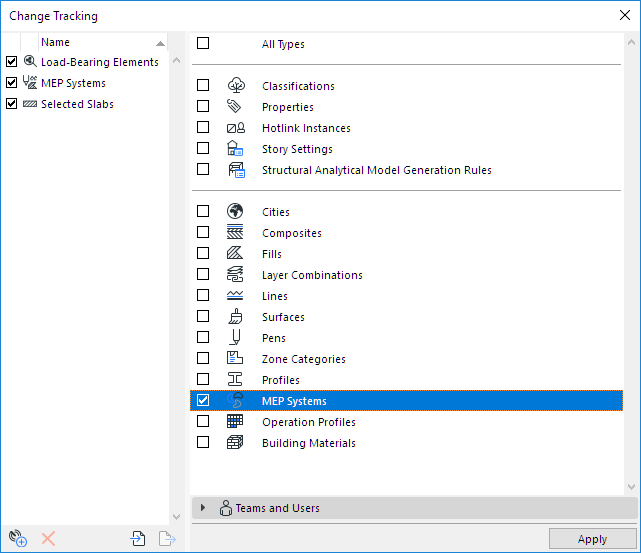Click the Surfaces paintbrush icon

[236, 317]
